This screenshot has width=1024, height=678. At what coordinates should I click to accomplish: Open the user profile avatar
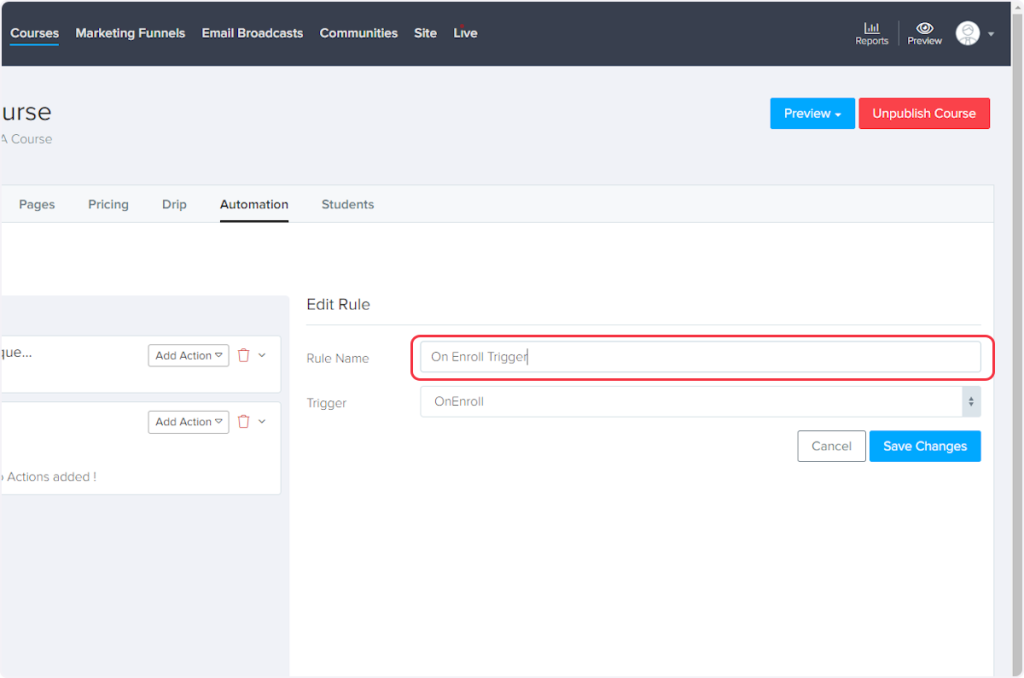(967, 33)
